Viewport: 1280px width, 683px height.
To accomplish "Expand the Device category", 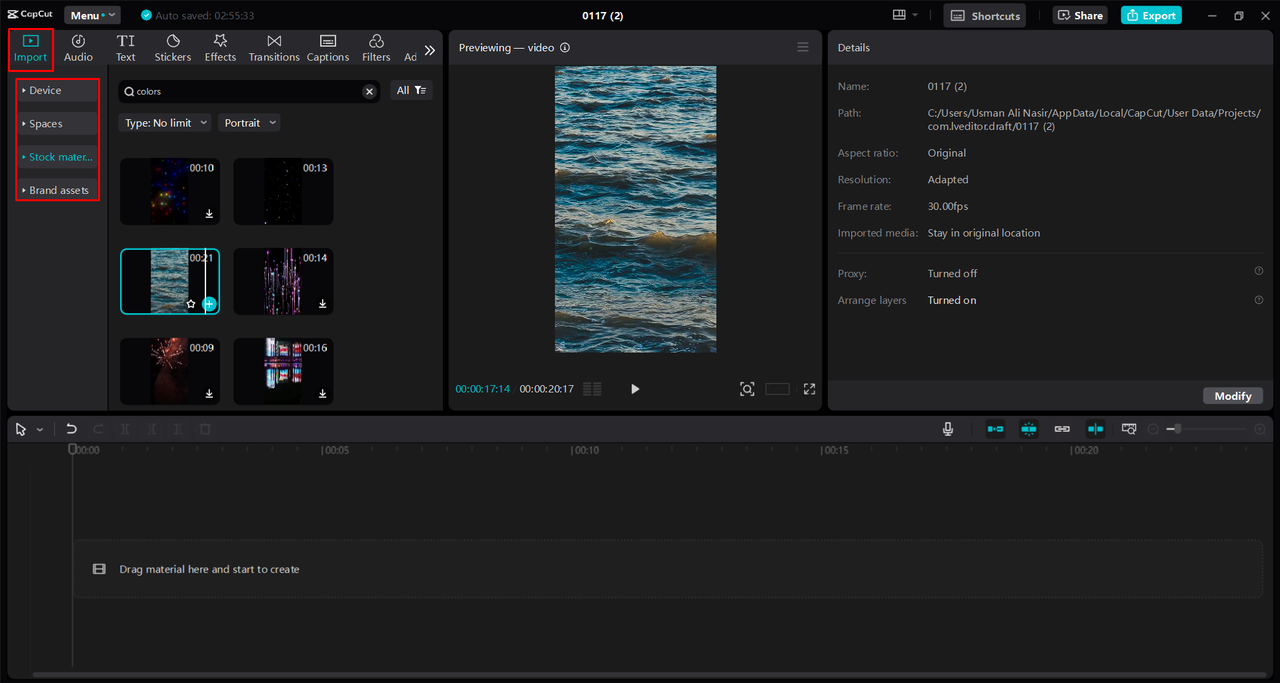I will 57,90.
